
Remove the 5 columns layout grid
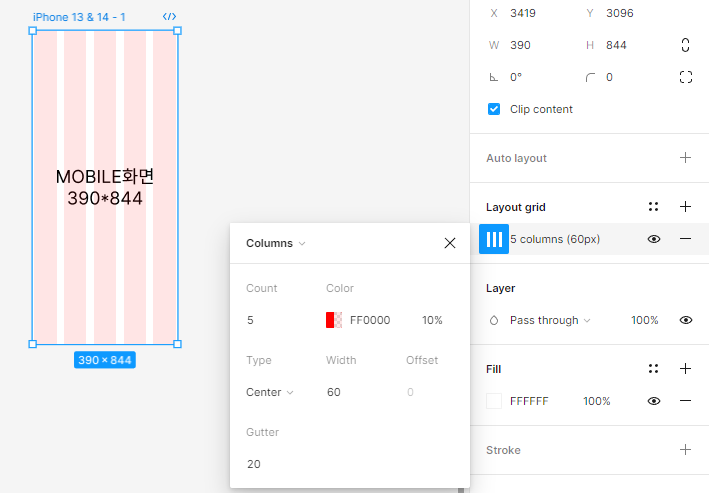(x=685, y=239)
